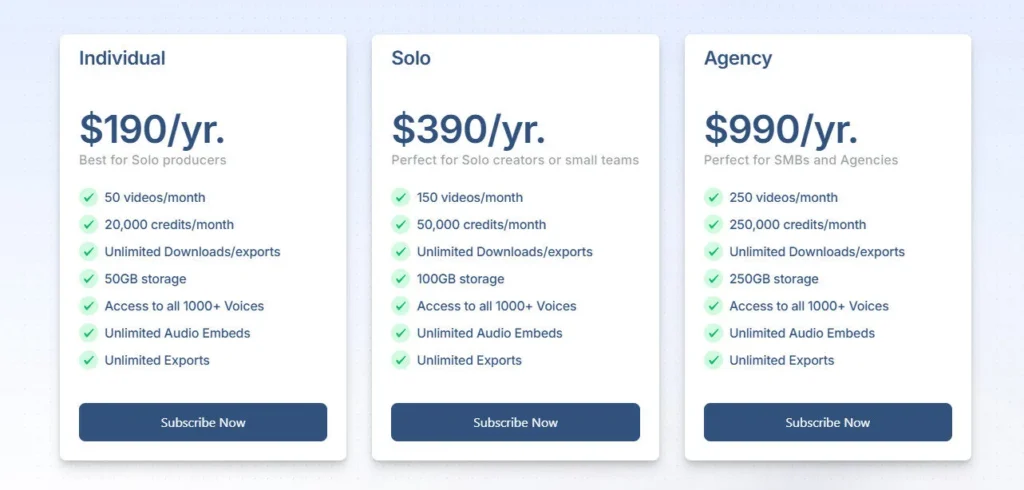Click the $390/yr. price text
The image size is (1024, 490).
pos(468,129)
